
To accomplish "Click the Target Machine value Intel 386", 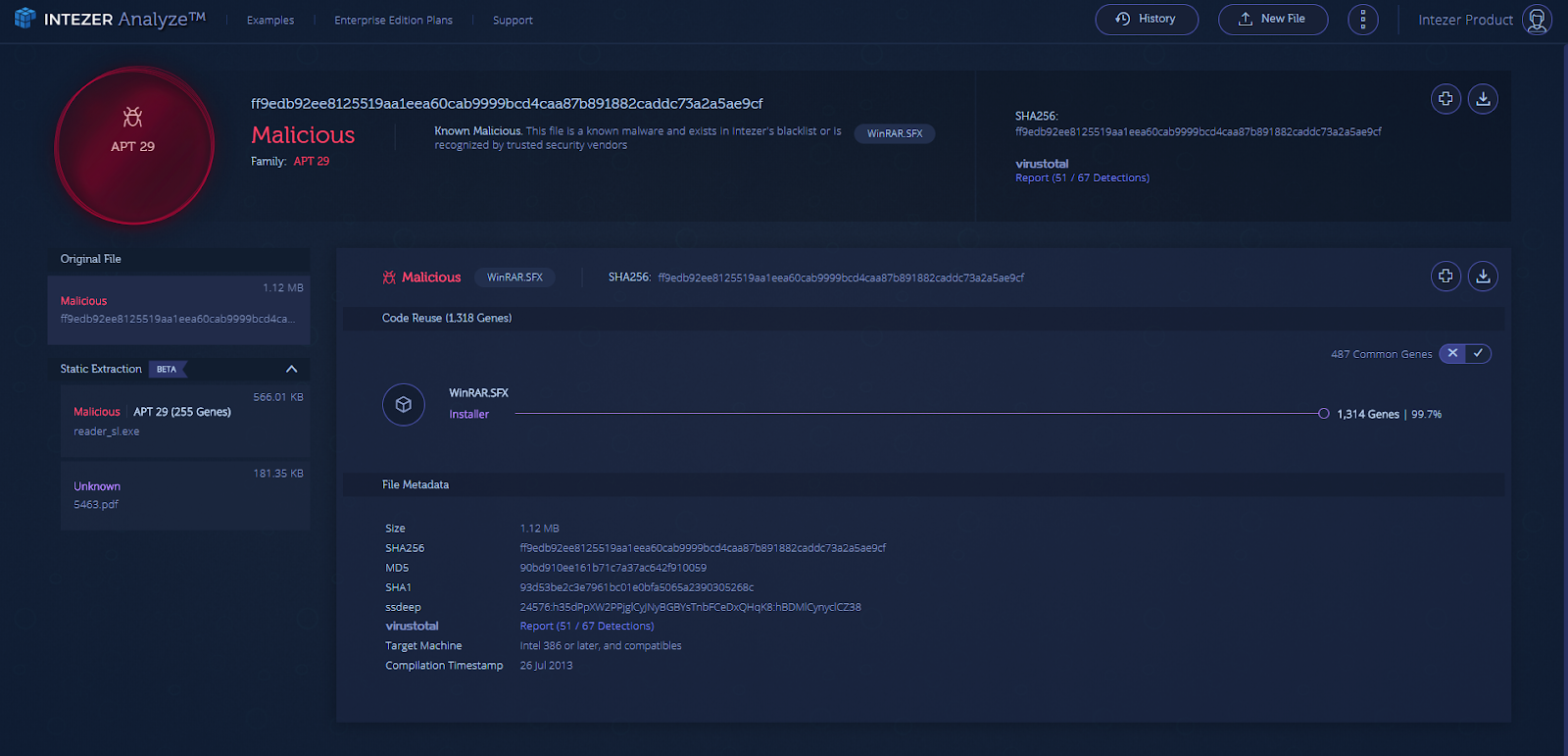I will 600,645.
